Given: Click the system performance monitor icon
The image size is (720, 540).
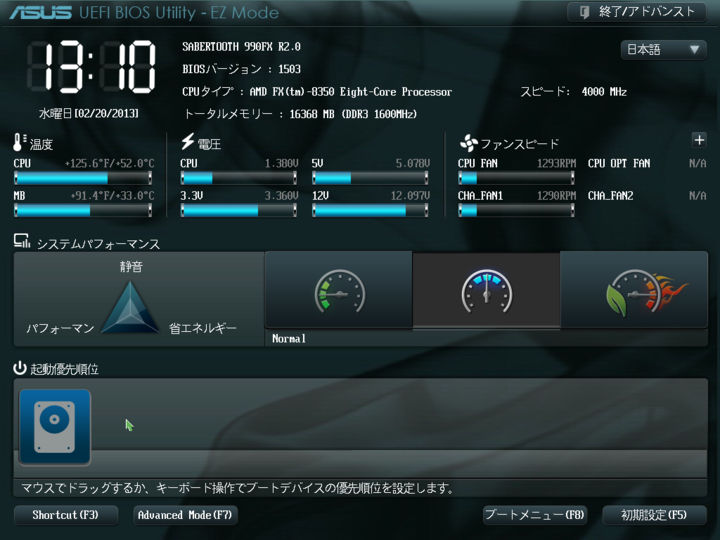Looking at the screenshot, I should pos(22,241).
